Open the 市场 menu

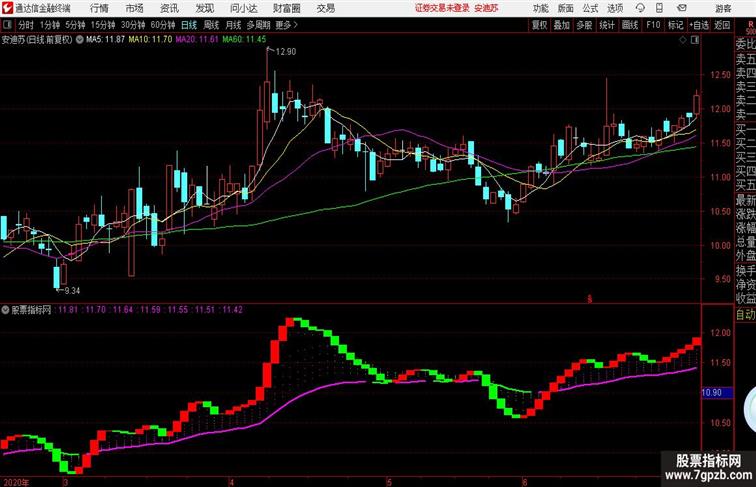(x=134, y=8)
